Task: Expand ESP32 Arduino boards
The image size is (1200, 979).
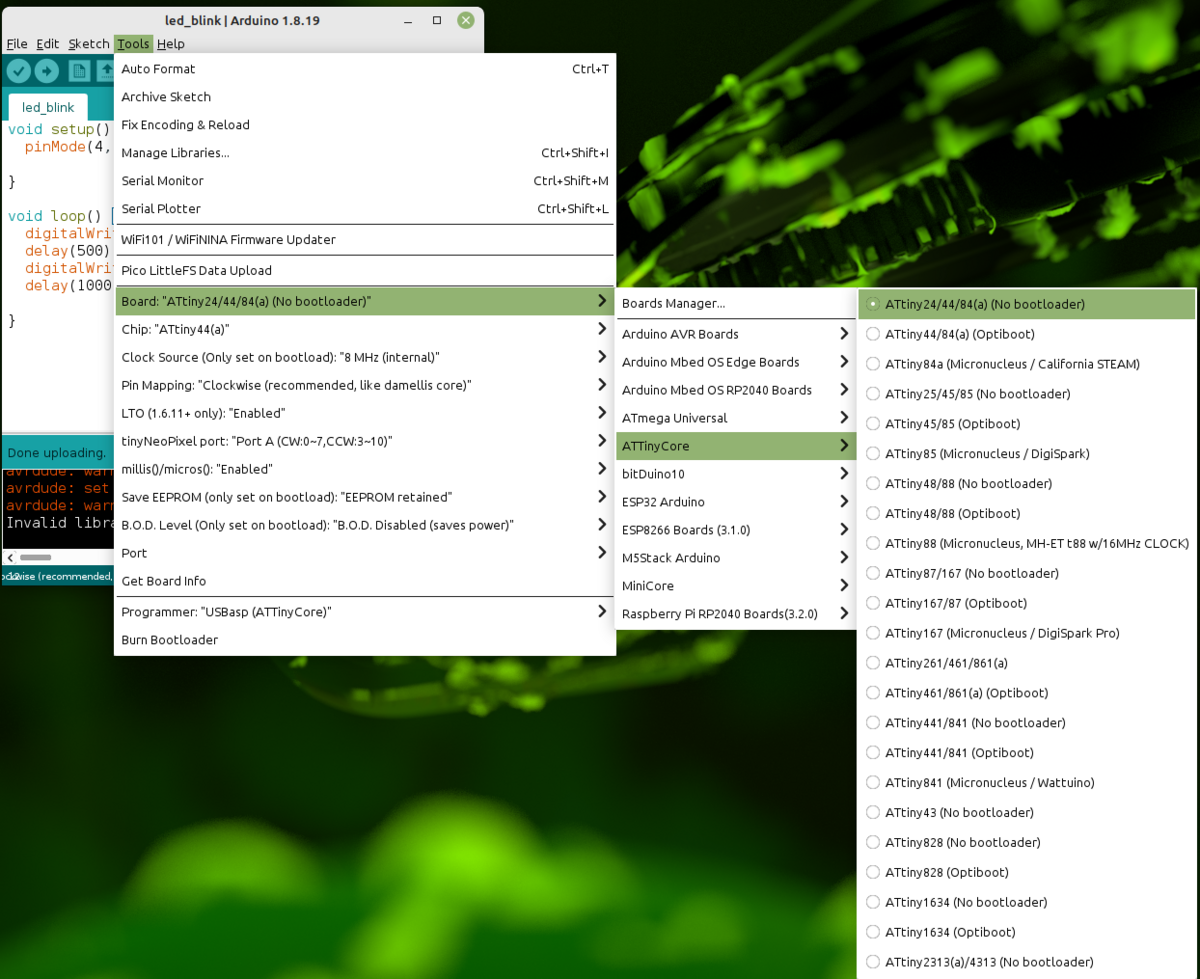Action: 736,502
